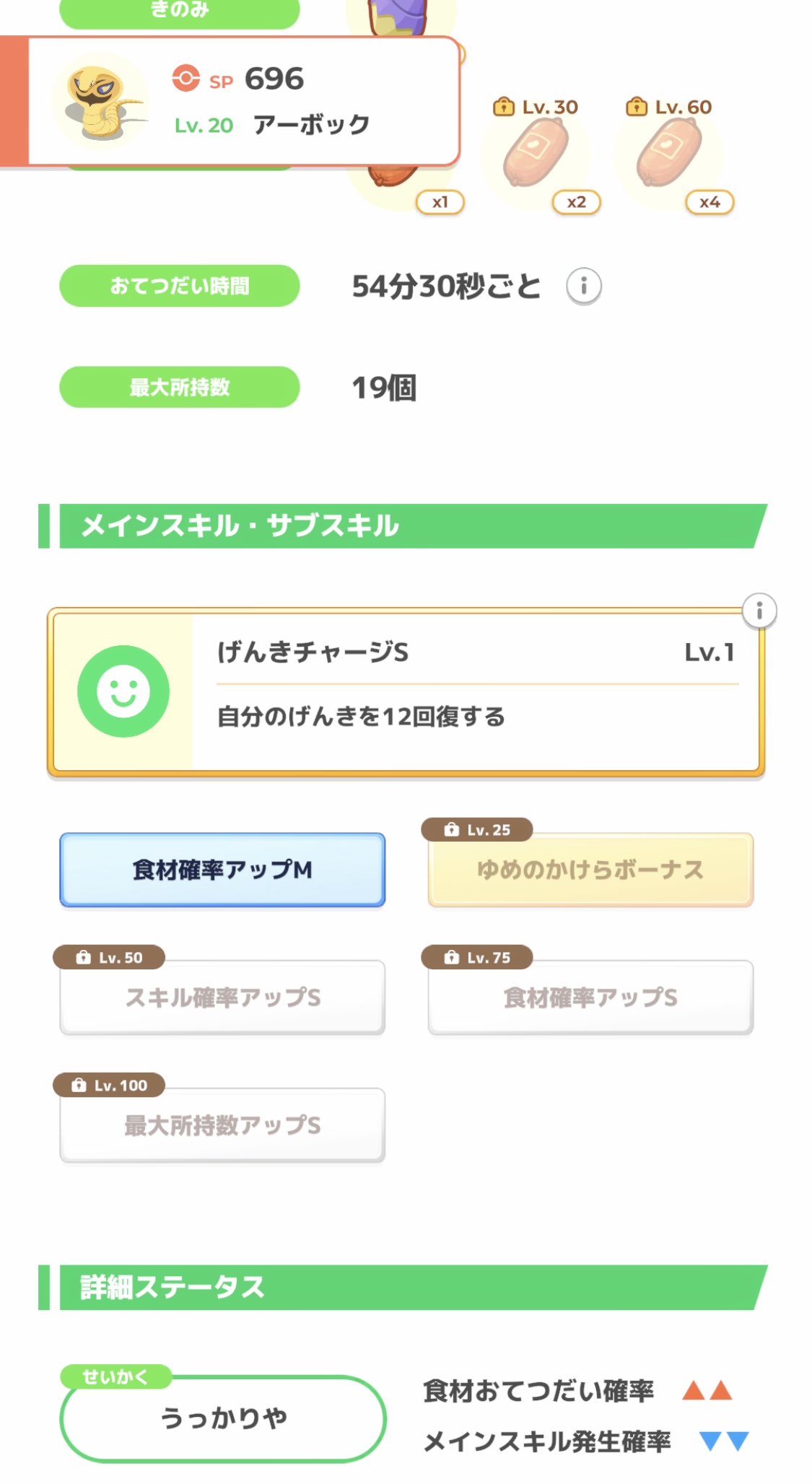Select 食材確率アップM sub skill
Viewport: 812px width, 1484px height.
(x=222, y=870)
